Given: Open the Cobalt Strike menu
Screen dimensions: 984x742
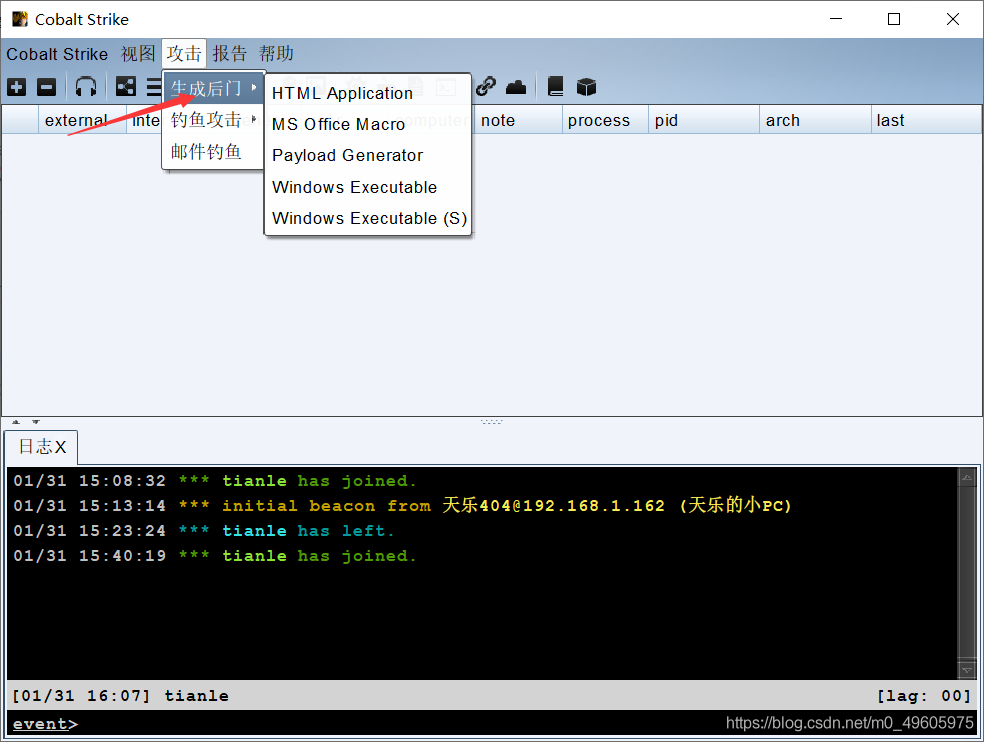Looking at the screenshot, I should pyautogui.click(x=57, y=54).
